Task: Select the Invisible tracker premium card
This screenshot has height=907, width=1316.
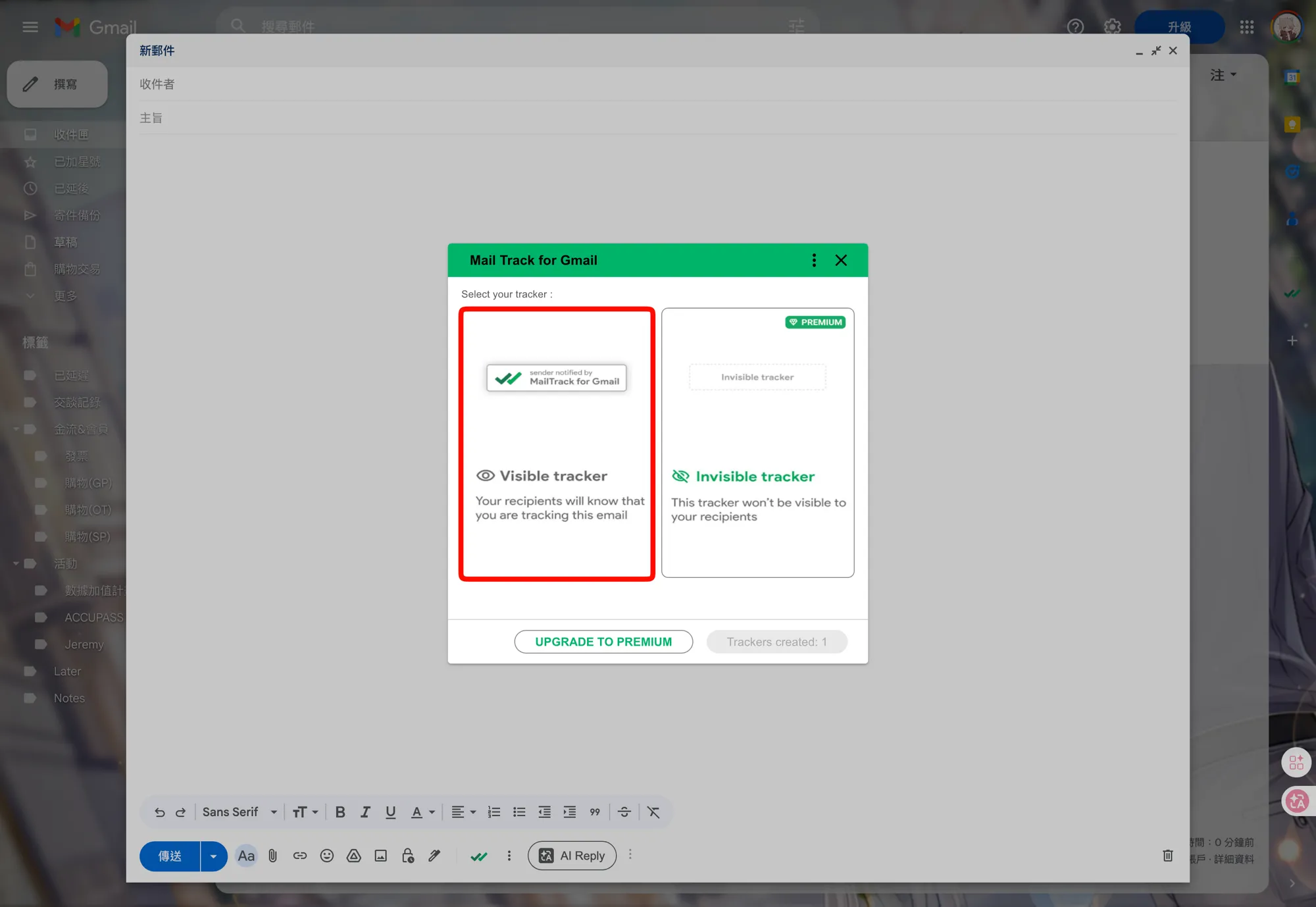Action: click(757, 443)
